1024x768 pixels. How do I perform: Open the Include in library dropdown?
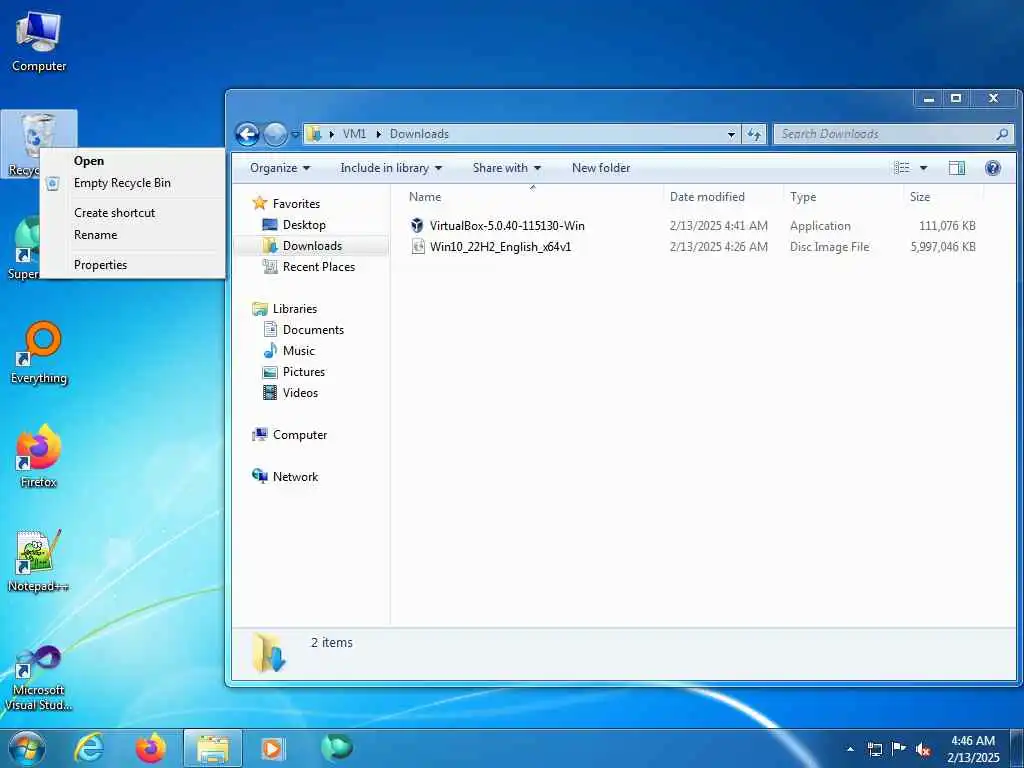pos(391,168)
